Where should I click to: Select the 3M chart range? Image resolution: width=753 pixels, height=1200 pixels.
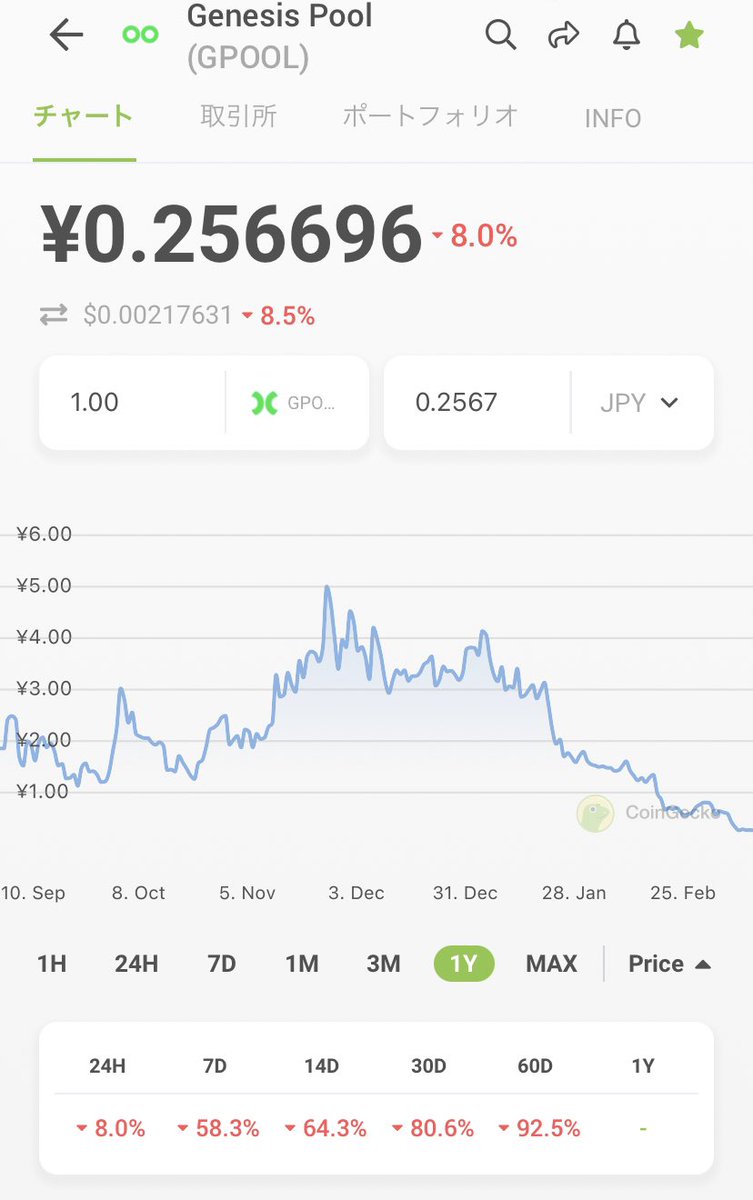click(x=383, y=964)
